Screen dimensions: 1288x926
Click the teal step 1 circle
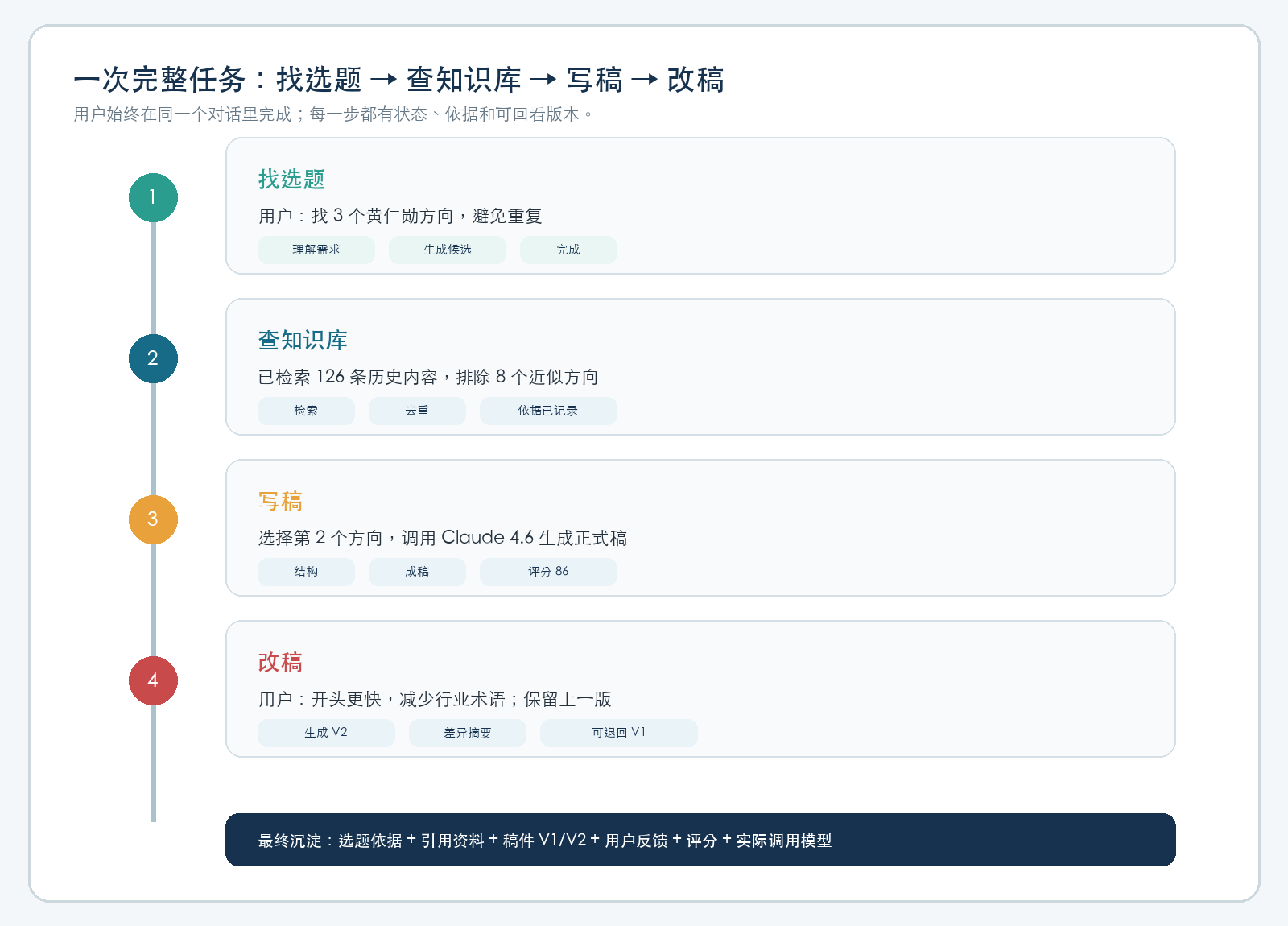[153, 197]
